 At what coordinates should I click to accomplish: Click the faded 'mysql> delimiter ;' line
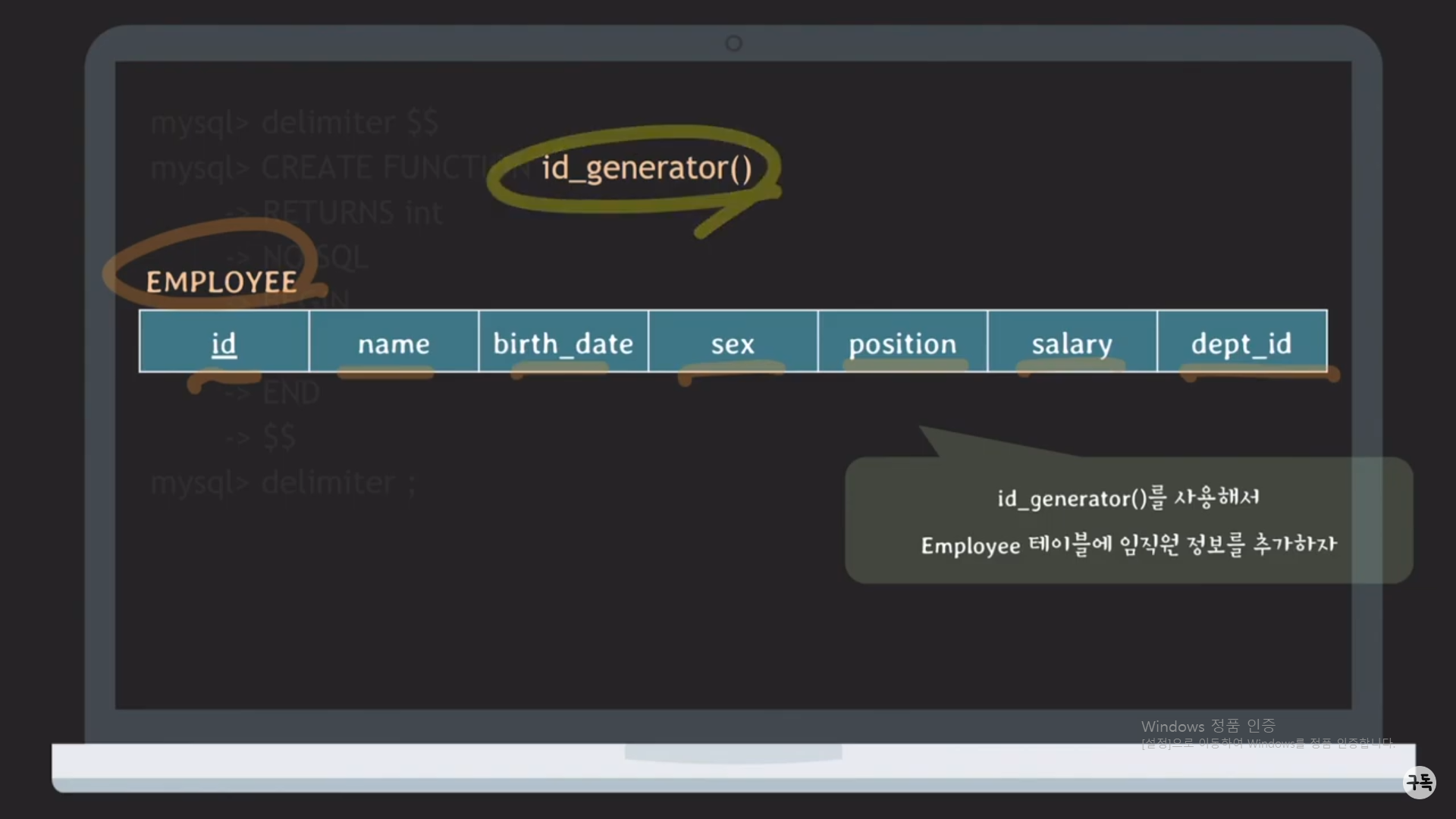coord(283,483)
